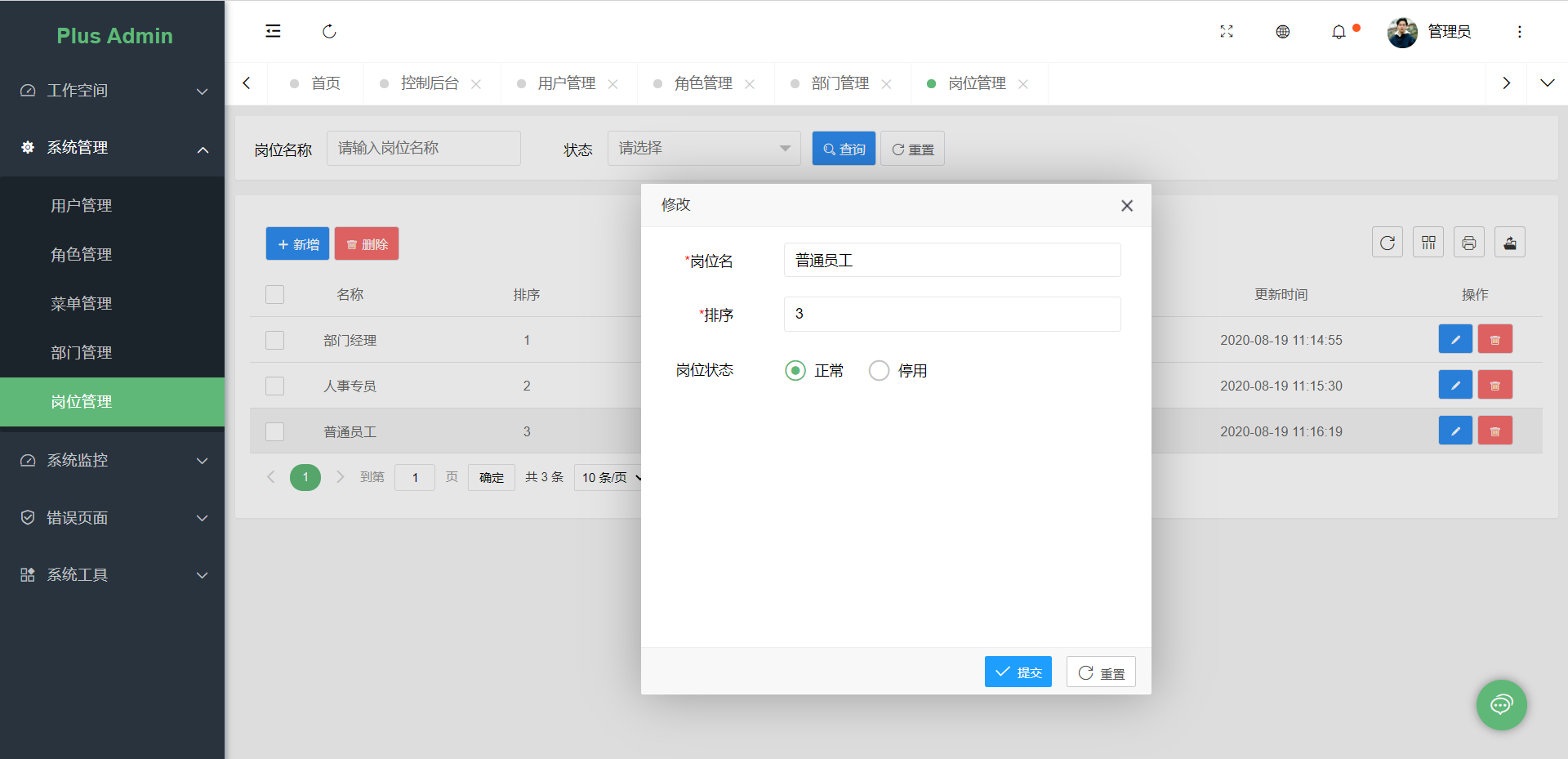Screen dimensions: 1568x759
Task: Click the 岗位名 input in dialog
Action: (x=952, y=260)
